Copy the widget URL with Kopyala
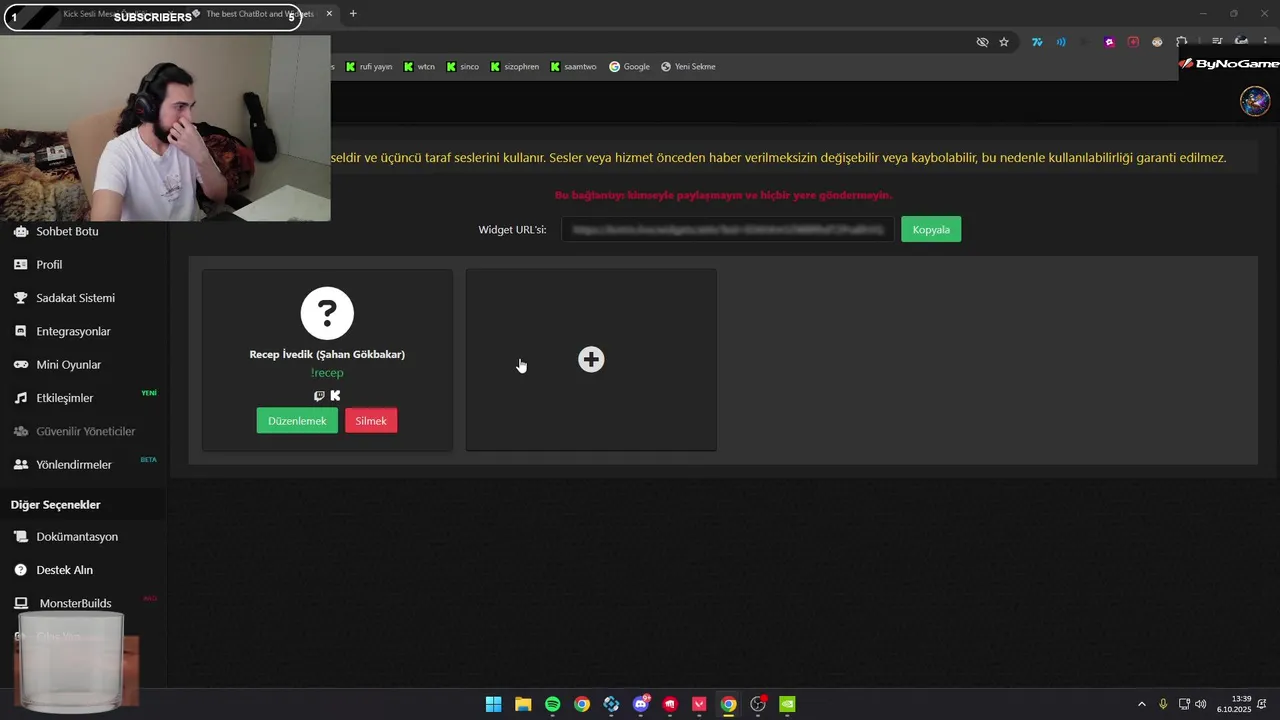 [931, 230]
